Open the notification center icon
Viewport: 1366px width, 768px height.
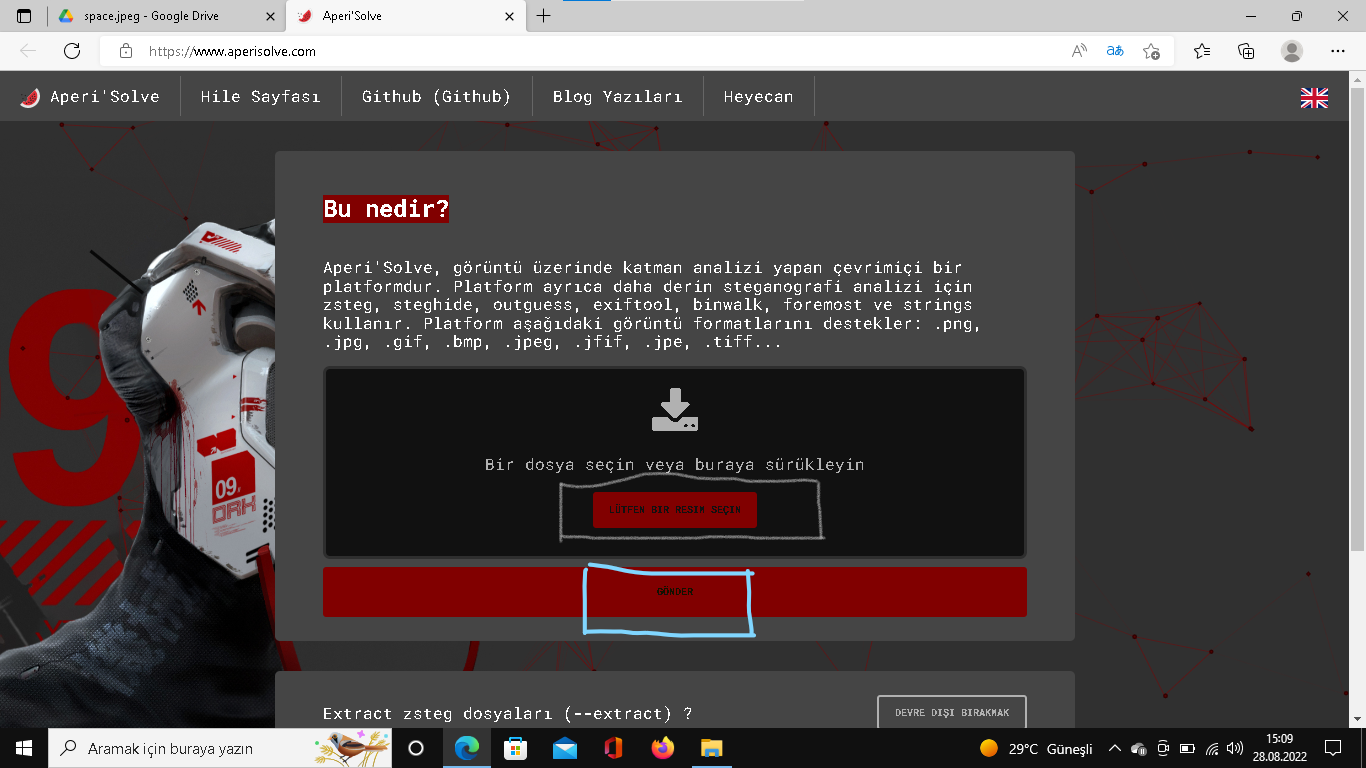[x=1333, y=748]
